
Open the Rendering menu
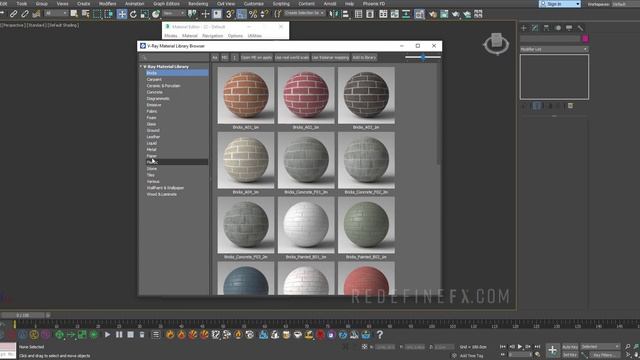click(x=198, y=4)
